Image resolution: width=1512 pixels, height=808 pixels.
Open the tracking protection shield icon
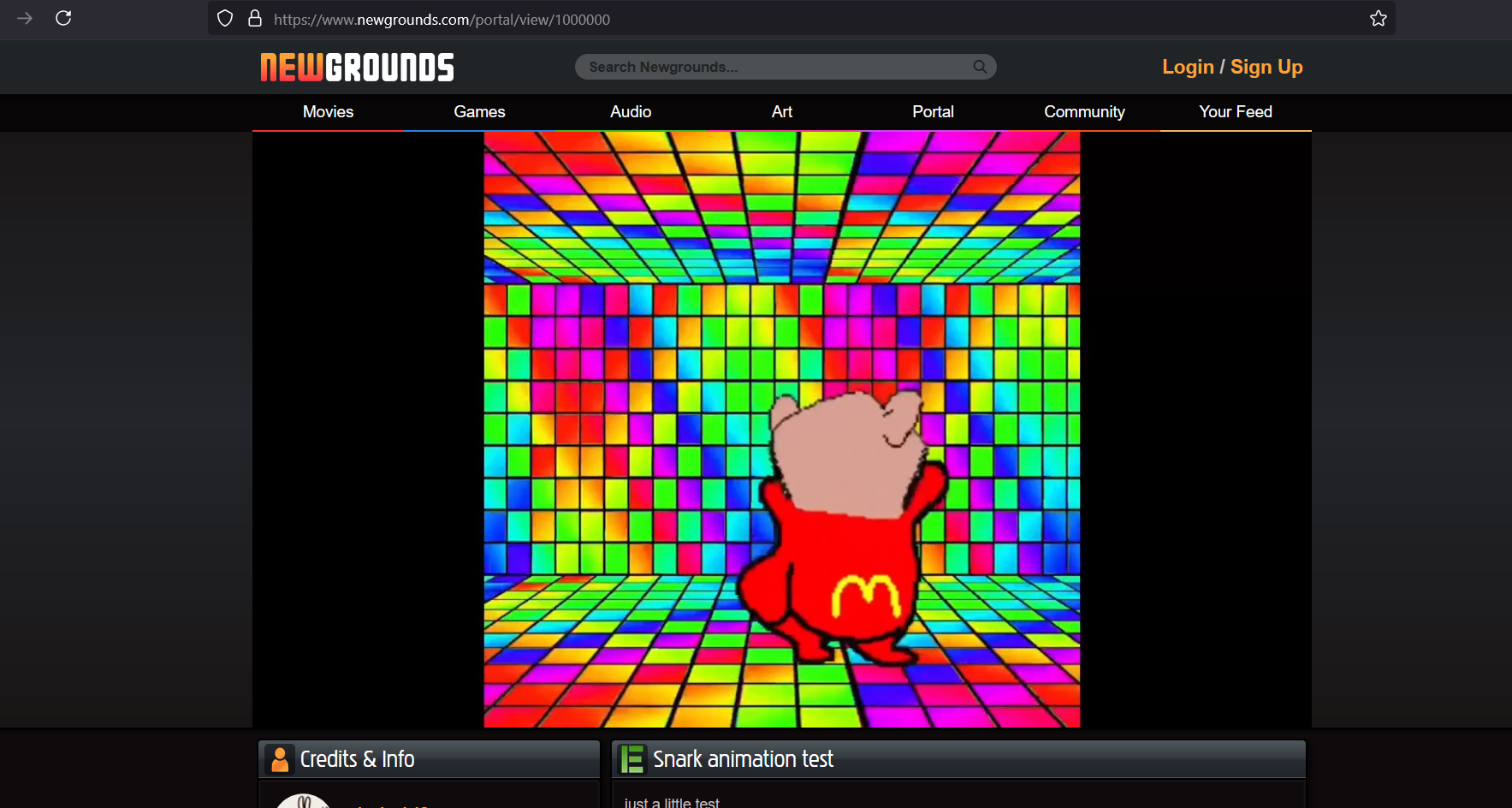tap(225, 19)
